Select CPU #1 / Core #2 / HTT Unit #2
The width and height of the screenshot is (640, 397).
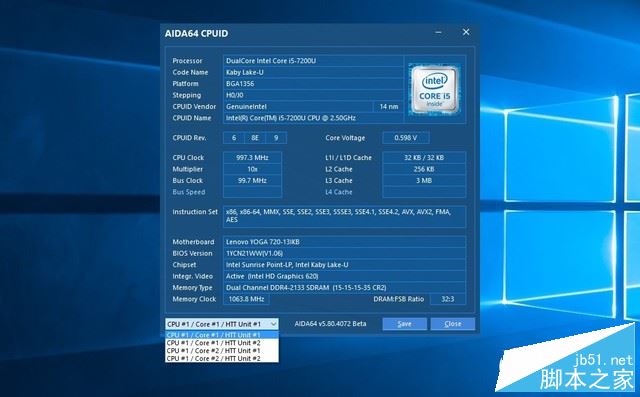click(222, 358)
